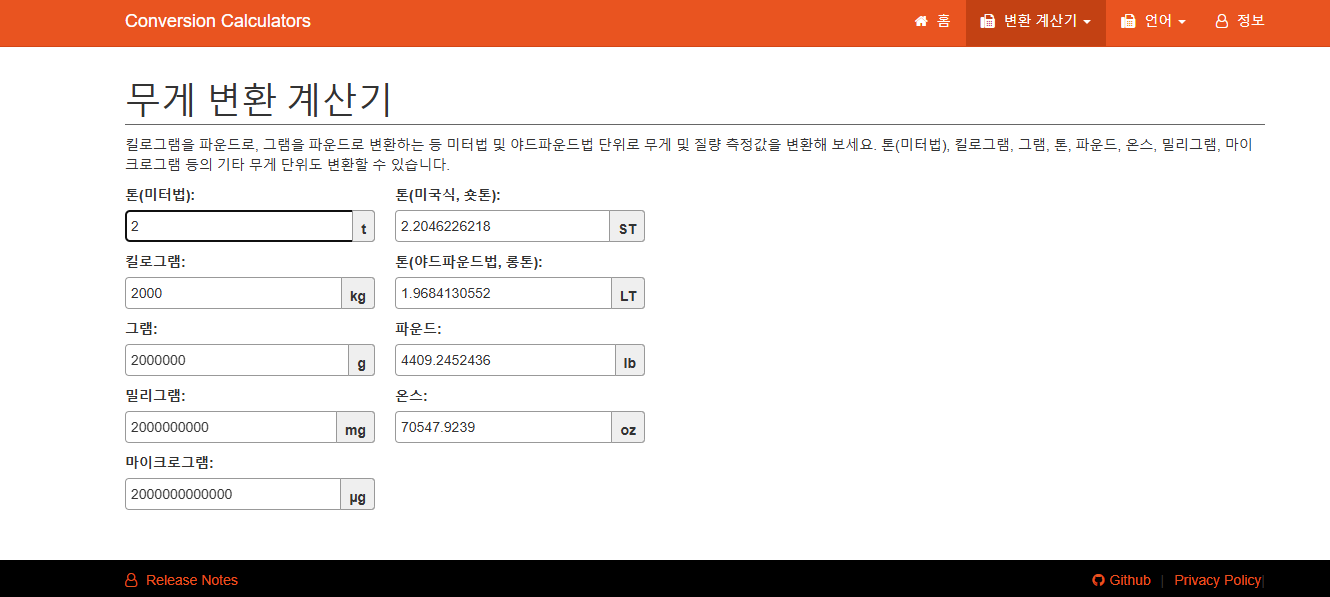Image resolution: width=1330 pixels, height=597 pixels.
Task: Open the 변환 계산기 dropdown menu
Action: click(1035, 20)
